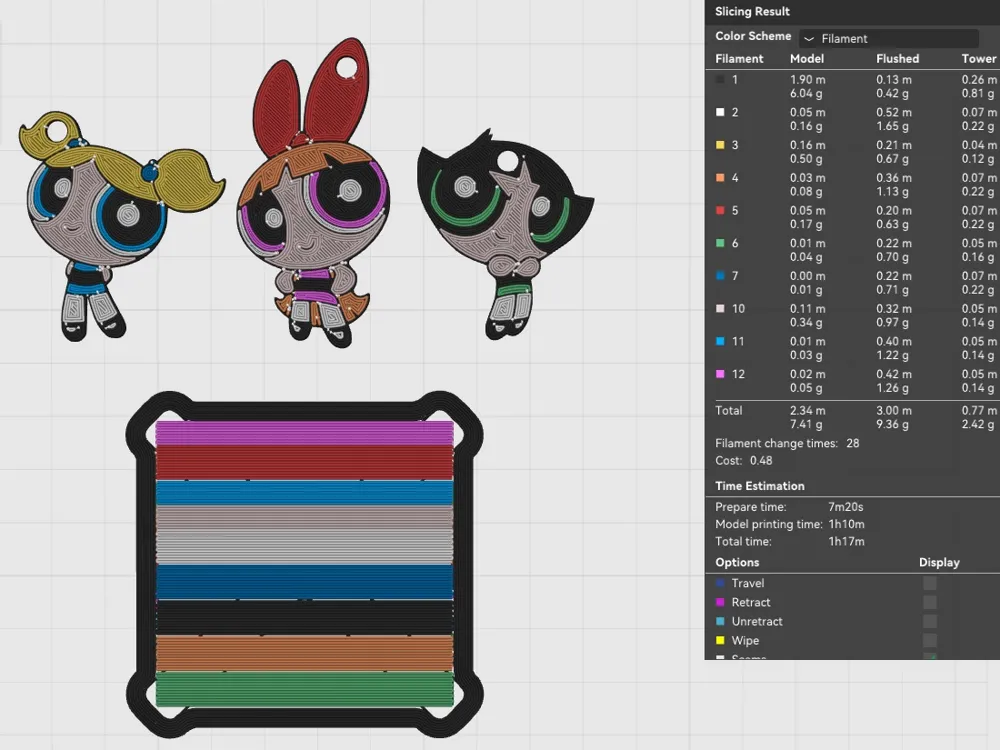This screenshot has height=750, width=1000.
Task: Click the Display column header
Action: click(x=939, y=562)
